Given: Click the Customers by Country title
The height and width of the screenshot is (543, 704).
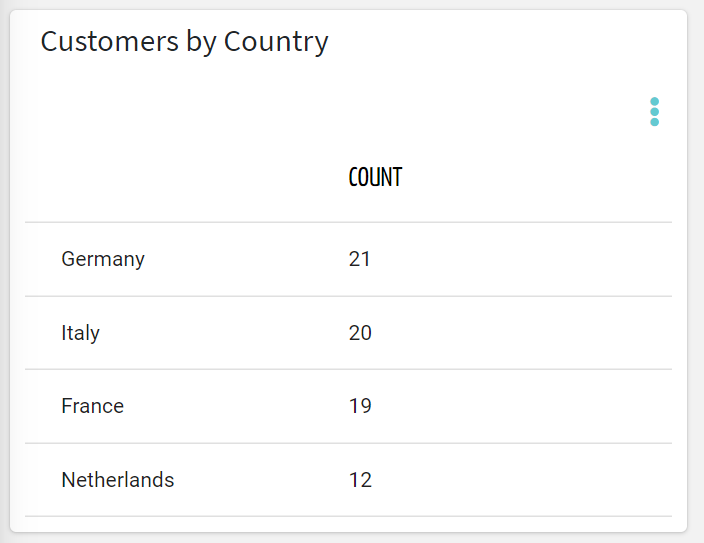Looking at the screenshot, I should (185, 42).
